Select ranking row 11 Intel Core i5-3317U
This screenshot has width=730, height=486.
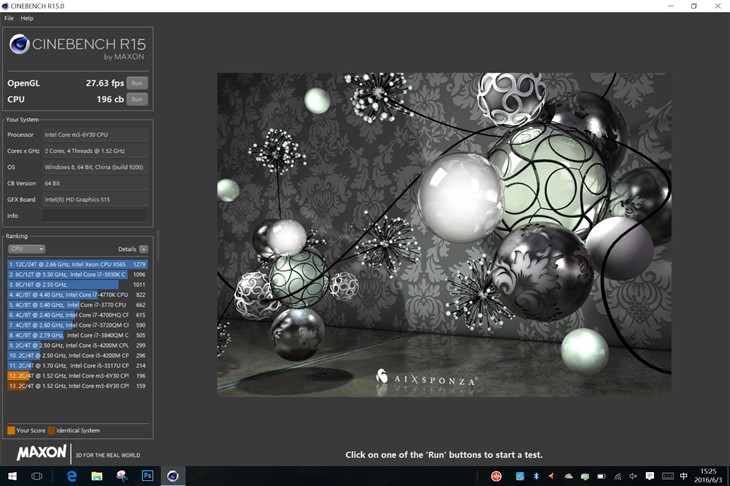(x=77, y=365)
